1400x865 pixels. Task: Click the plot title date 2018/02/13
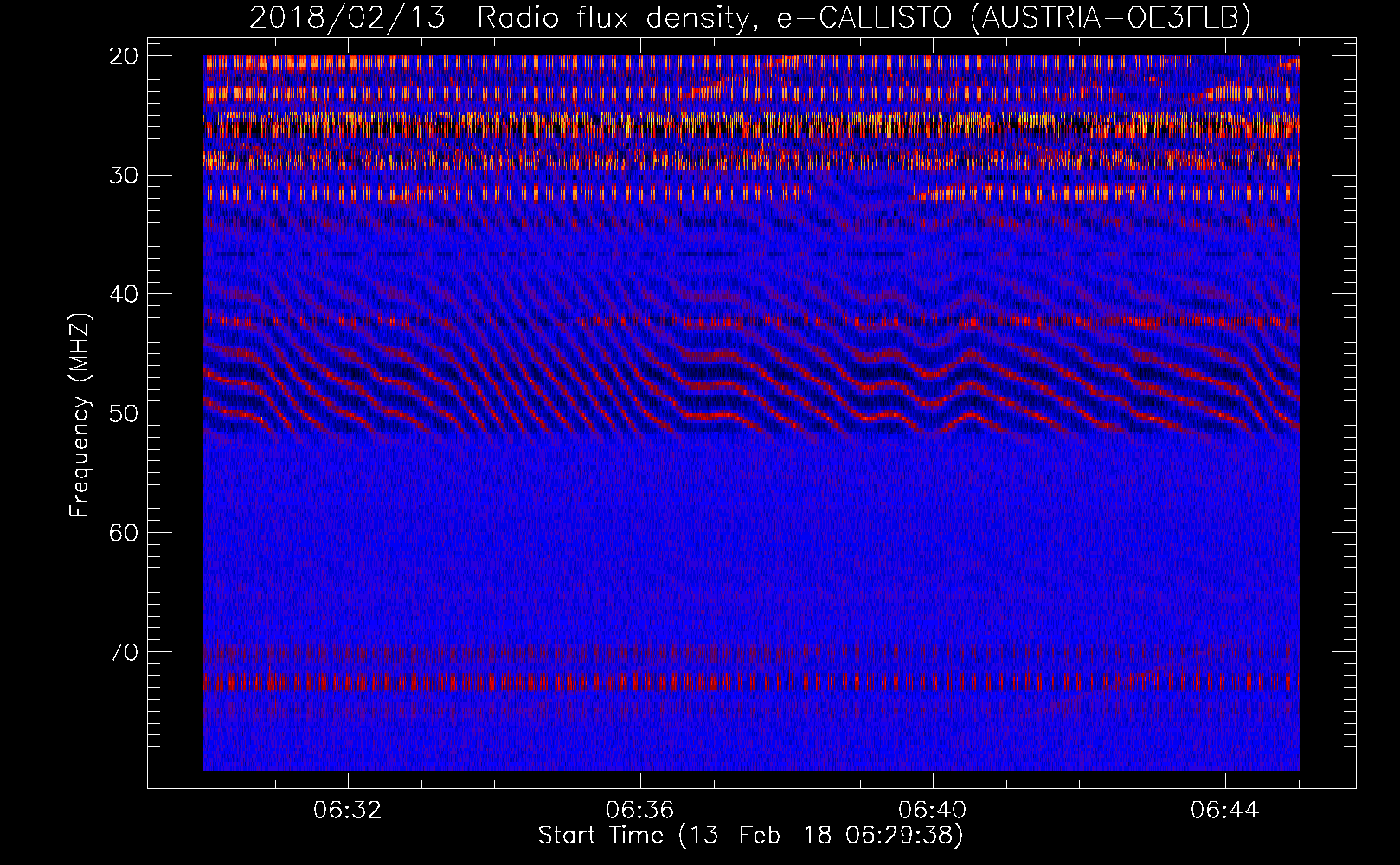pyautogui.click(x=348, y=17)
